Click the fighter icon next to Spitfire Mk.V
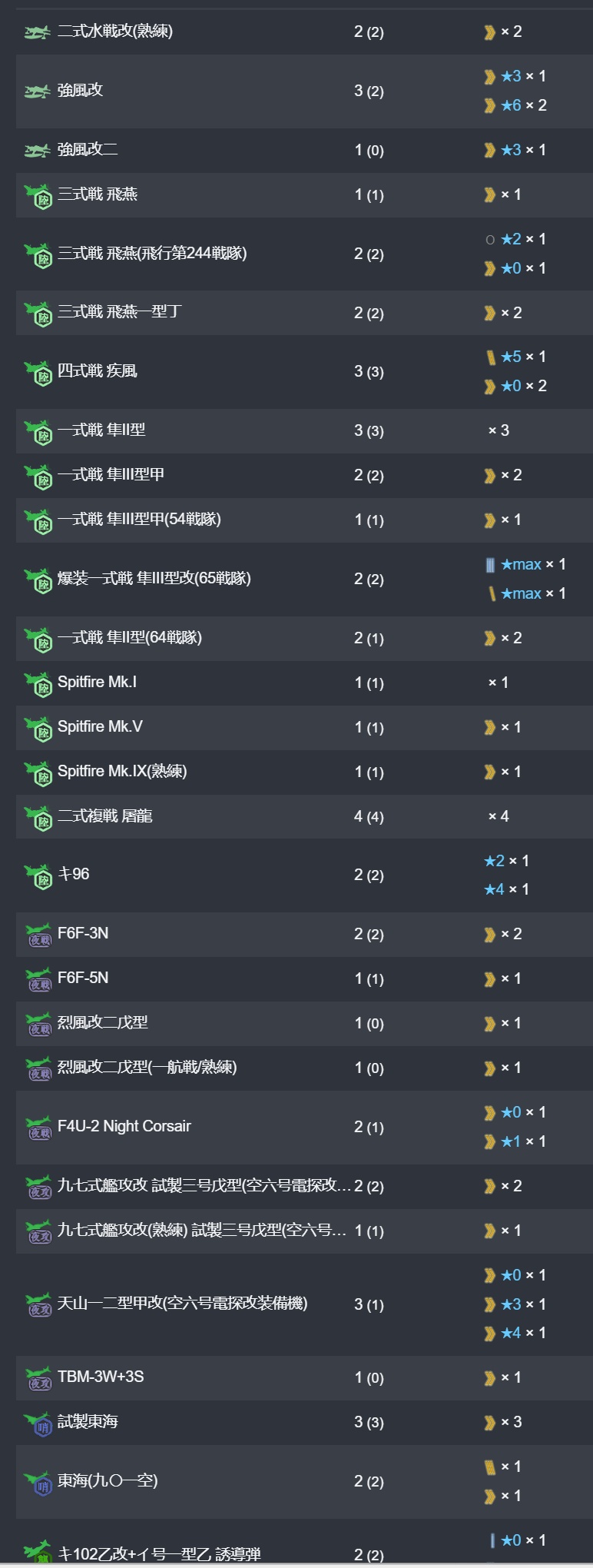The width and height of the screenshot is (593, 1568). 38,729
